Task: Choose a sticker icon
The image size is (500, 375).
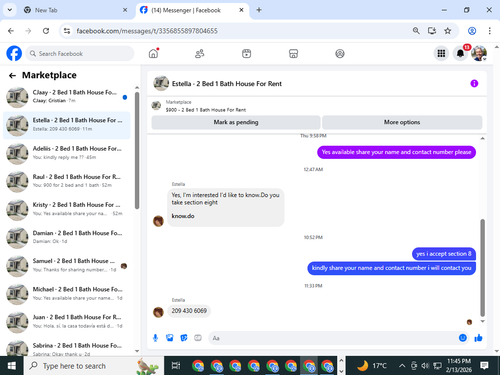Action: [184, 338]
